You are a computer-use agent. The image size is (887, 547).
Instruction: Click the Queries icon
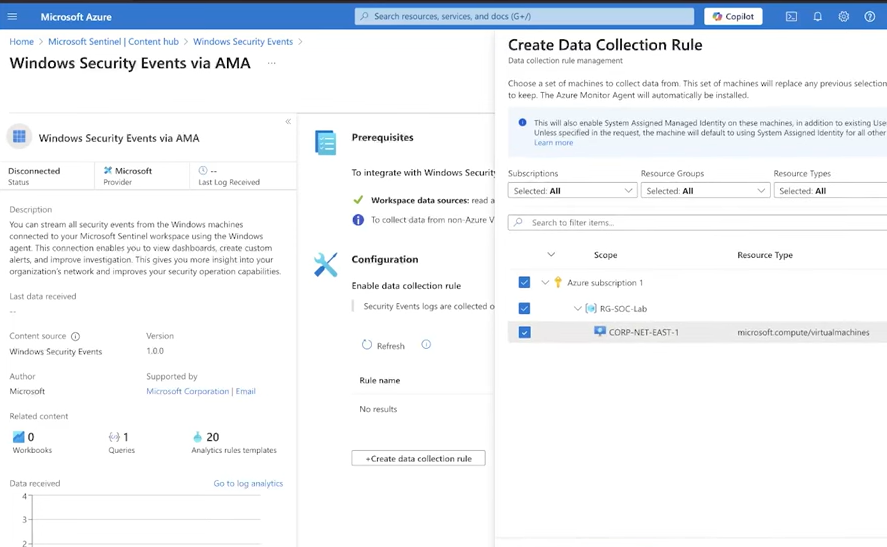point(114,437)
